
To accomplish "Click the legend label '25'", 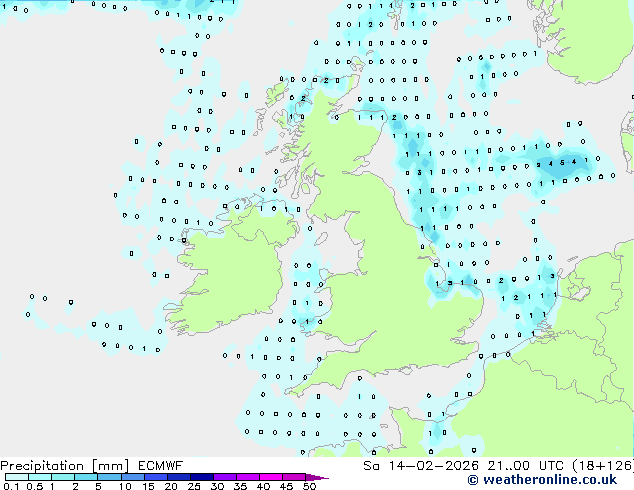I will (x=194, y=486).
